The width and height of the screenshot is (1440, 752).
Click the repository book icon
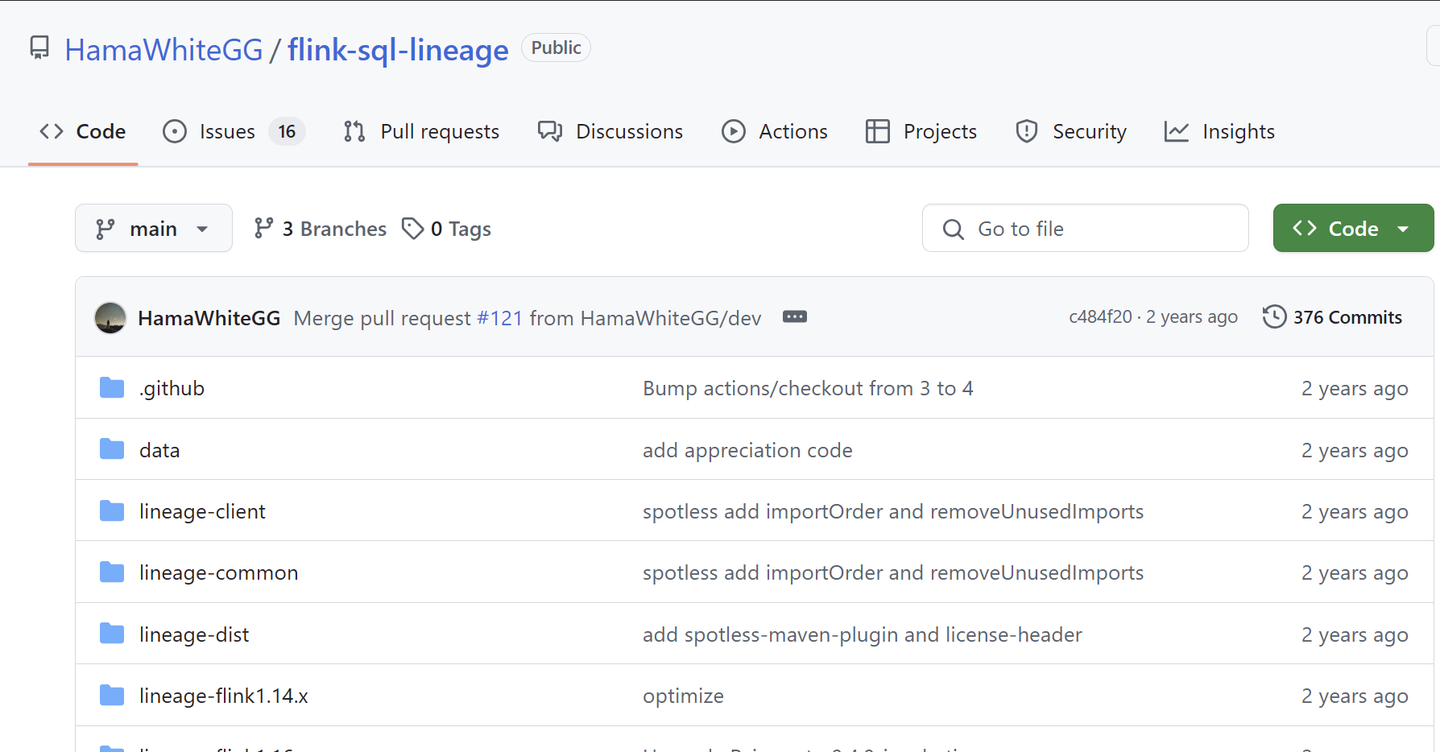[39, 48]
